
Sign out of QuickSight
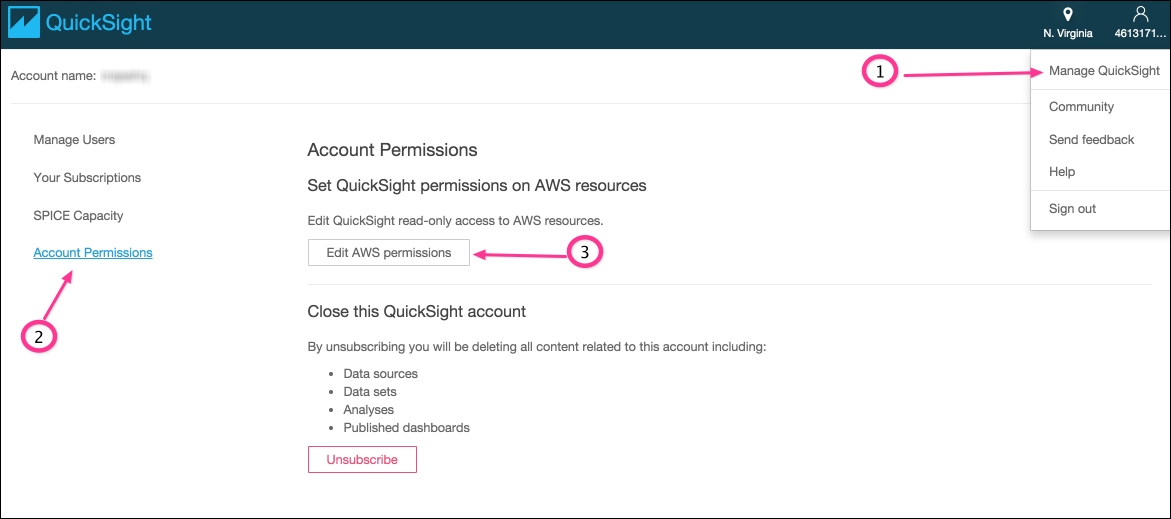coord(1072,209)
